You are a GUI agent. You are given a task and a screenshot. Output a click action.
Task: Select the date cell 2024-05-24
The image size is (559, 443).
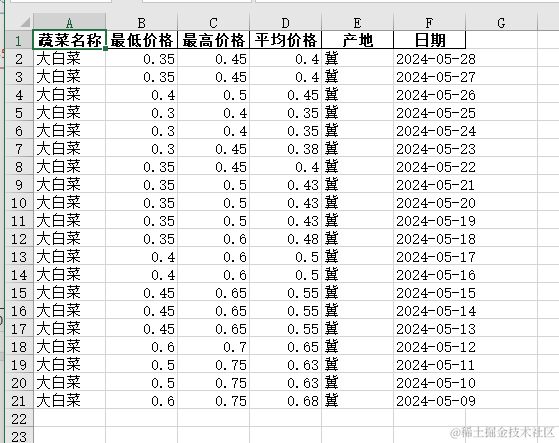point(430,130)
